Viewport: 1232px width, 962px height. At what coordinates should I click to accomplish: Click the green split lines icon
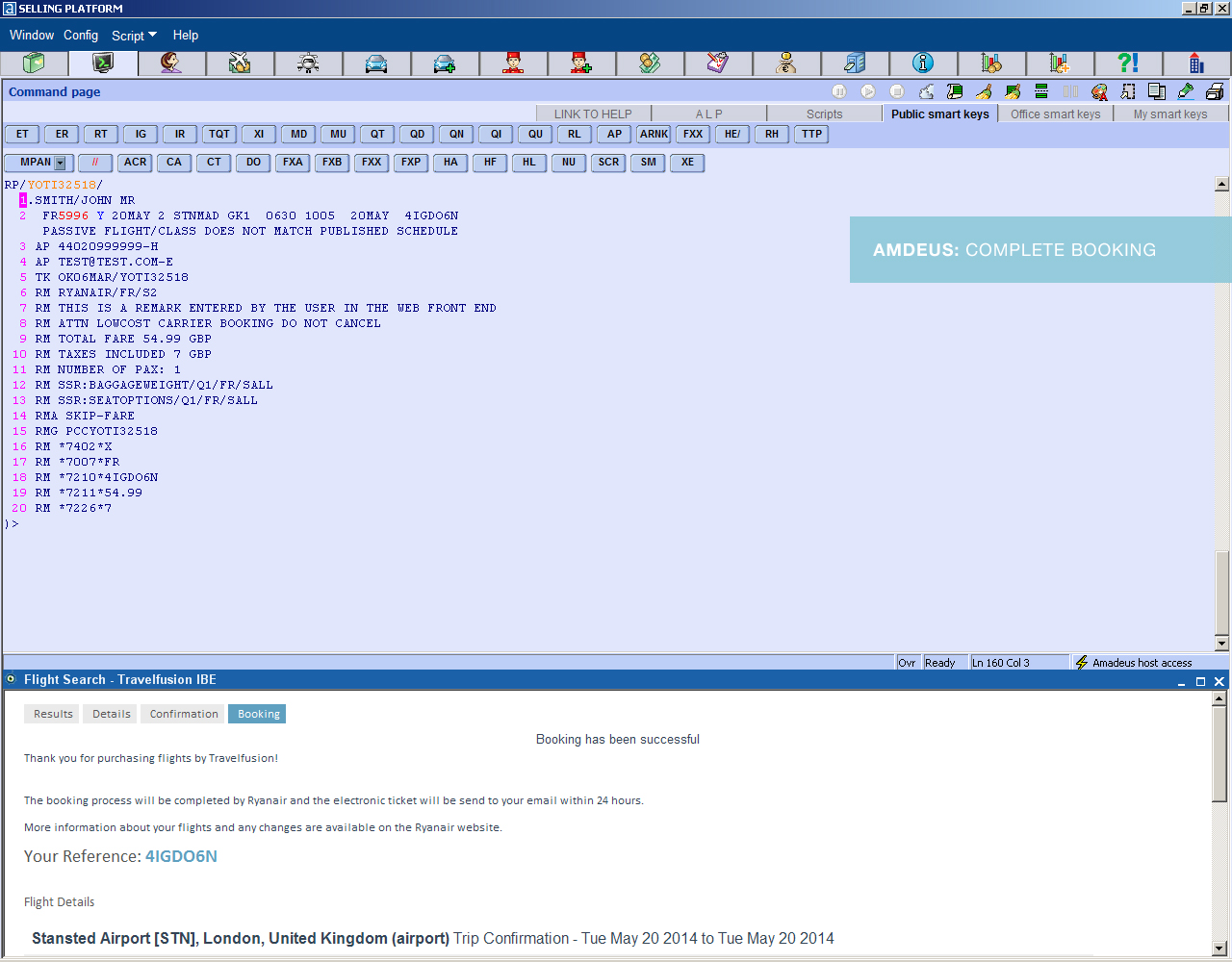point(1041,91)
